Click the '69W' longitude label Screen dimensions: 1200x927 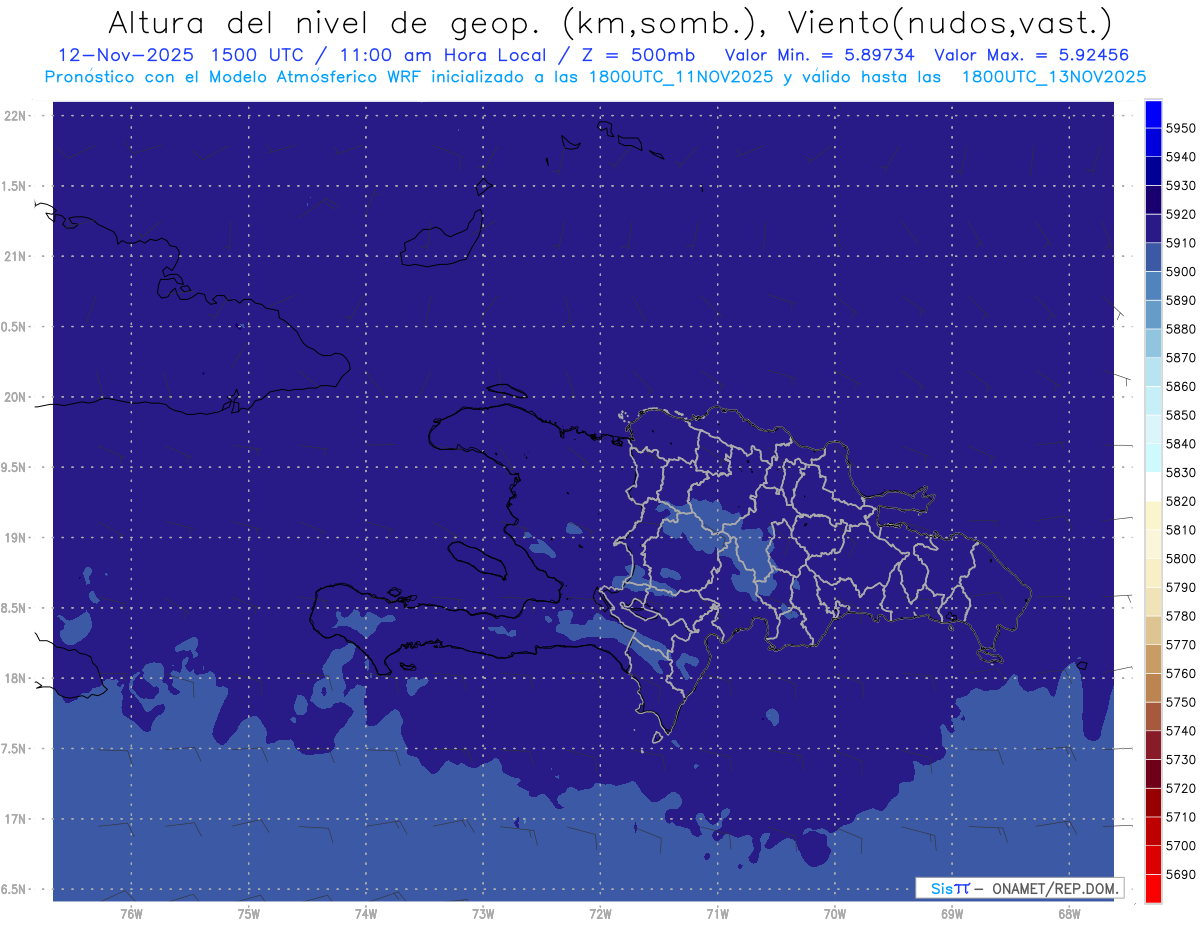coord(952,914)
